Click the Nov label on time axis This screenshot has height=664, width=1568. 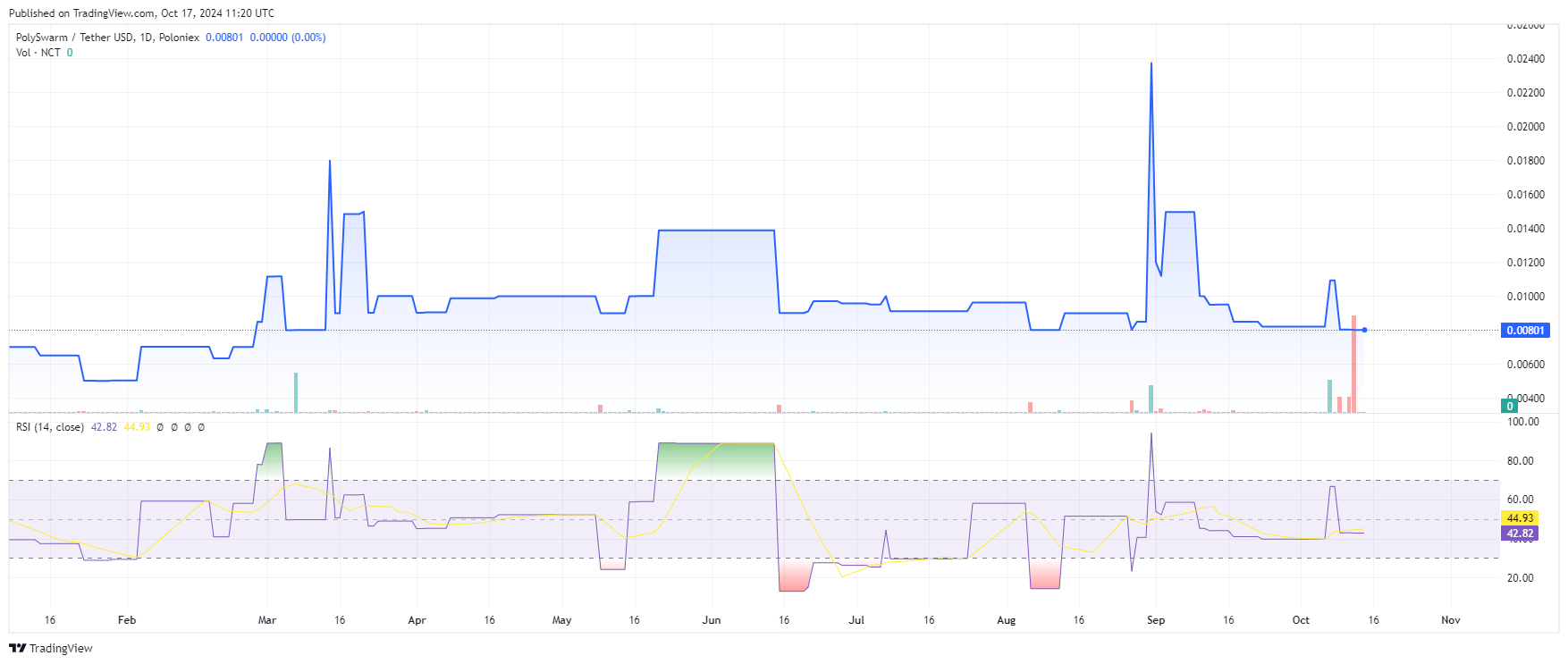click(1451, 620)
